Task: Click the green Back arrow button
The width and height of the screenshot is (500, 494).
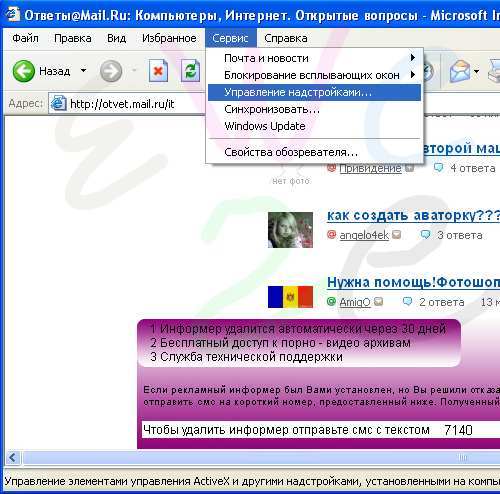Action: [x=24, y=71]
